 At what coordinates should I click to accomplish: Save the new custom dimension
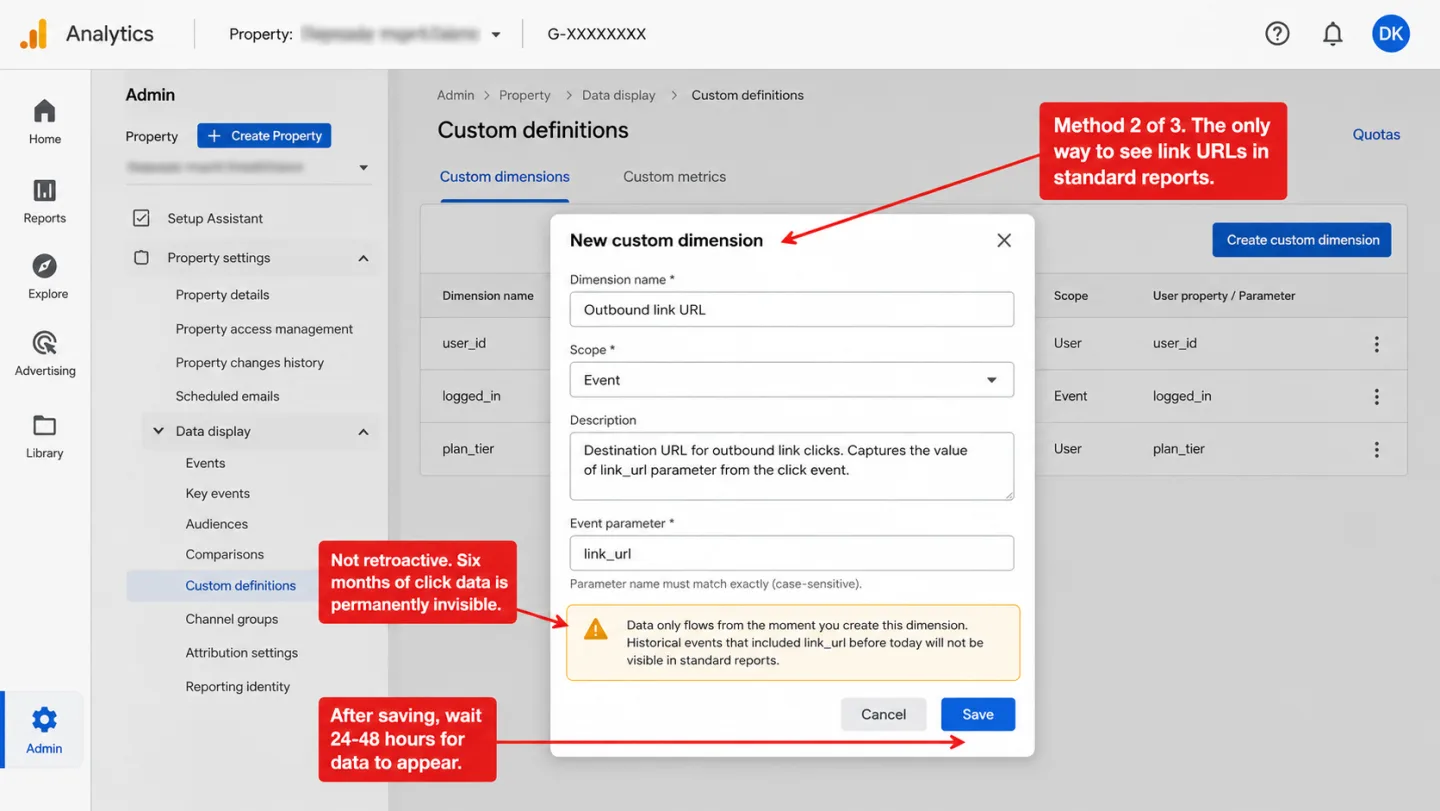click(x=977, y=714)
